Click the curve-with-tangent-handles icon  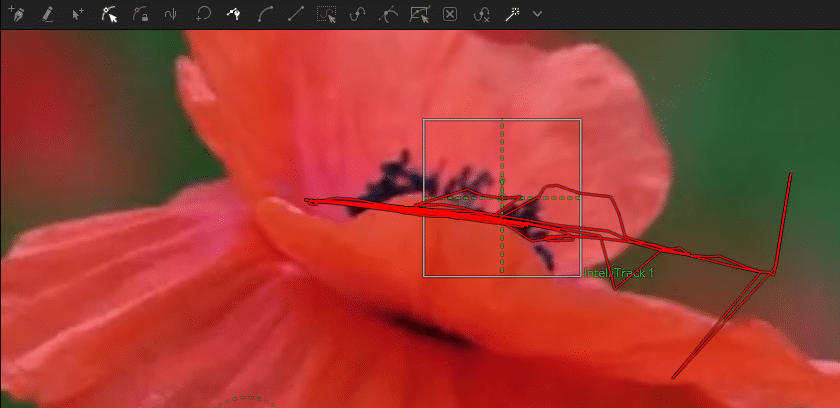click(388, 14)
